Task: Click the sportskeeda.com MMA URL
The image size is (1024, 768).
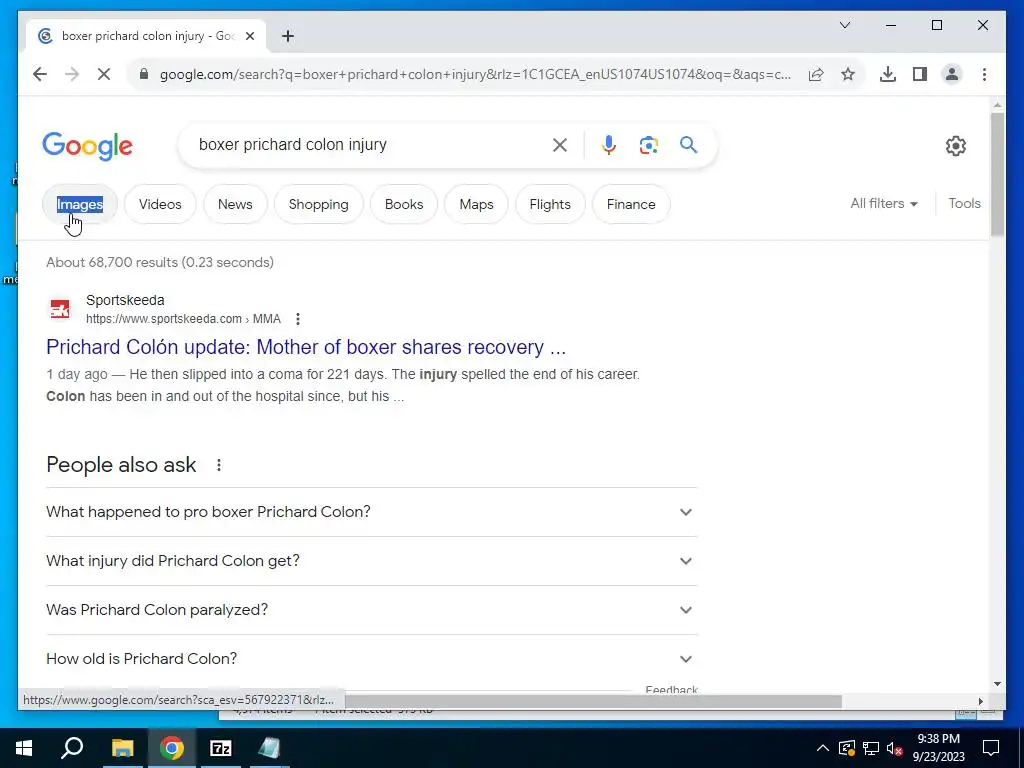Action: 184,319
